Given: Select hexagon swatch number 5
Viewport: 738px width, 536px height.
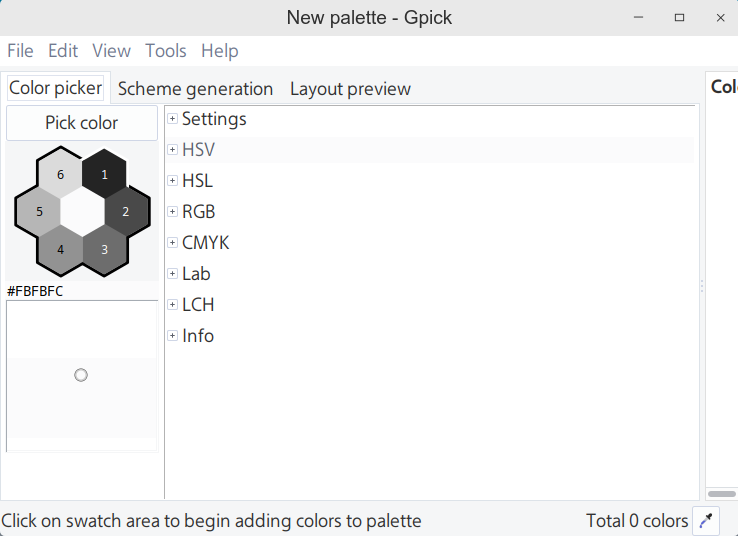Looking at the screenshot, I should click(x=39, y=212).
